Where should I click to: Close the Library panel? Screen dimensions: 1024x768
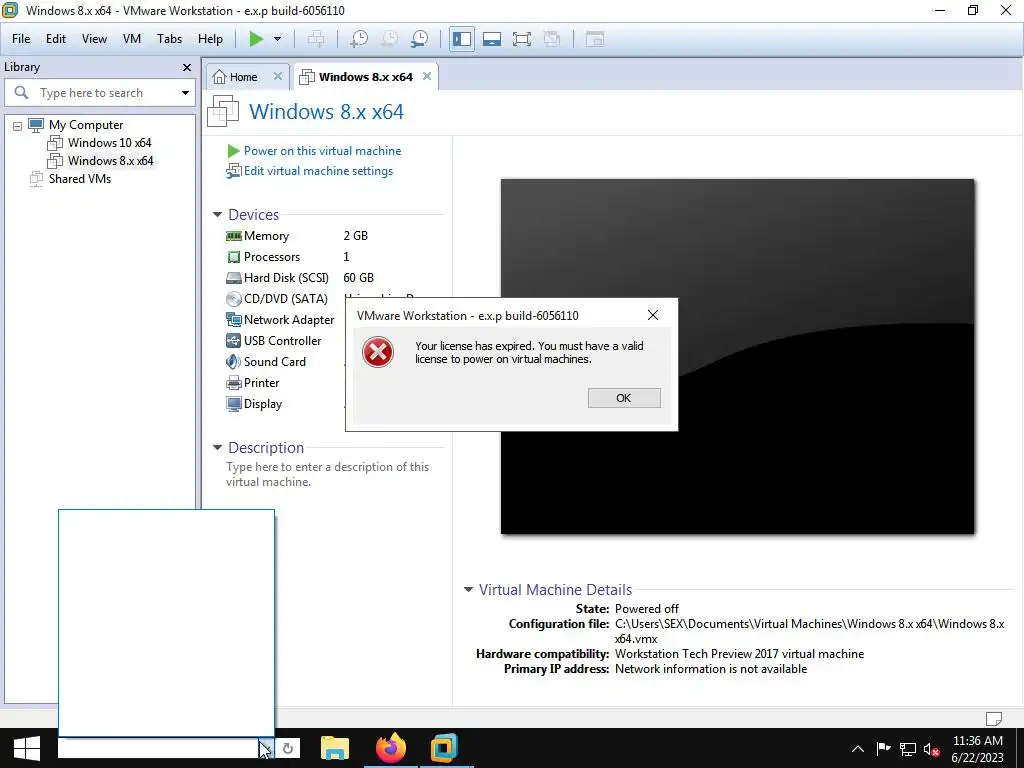point(187,67)
